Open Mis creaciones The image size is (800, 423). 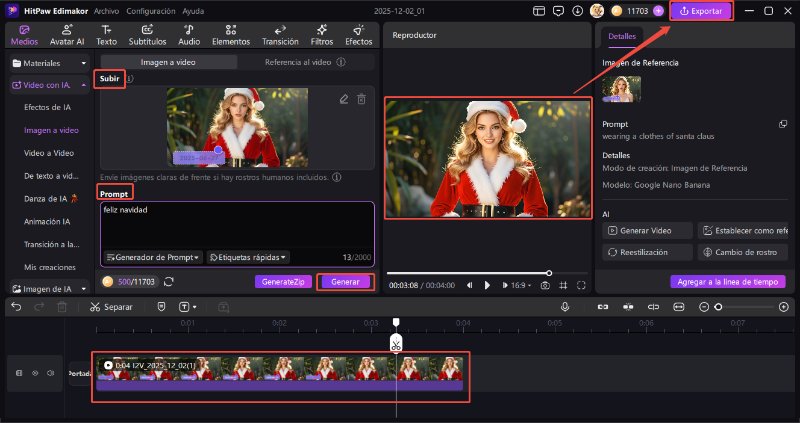pos(50,267)
